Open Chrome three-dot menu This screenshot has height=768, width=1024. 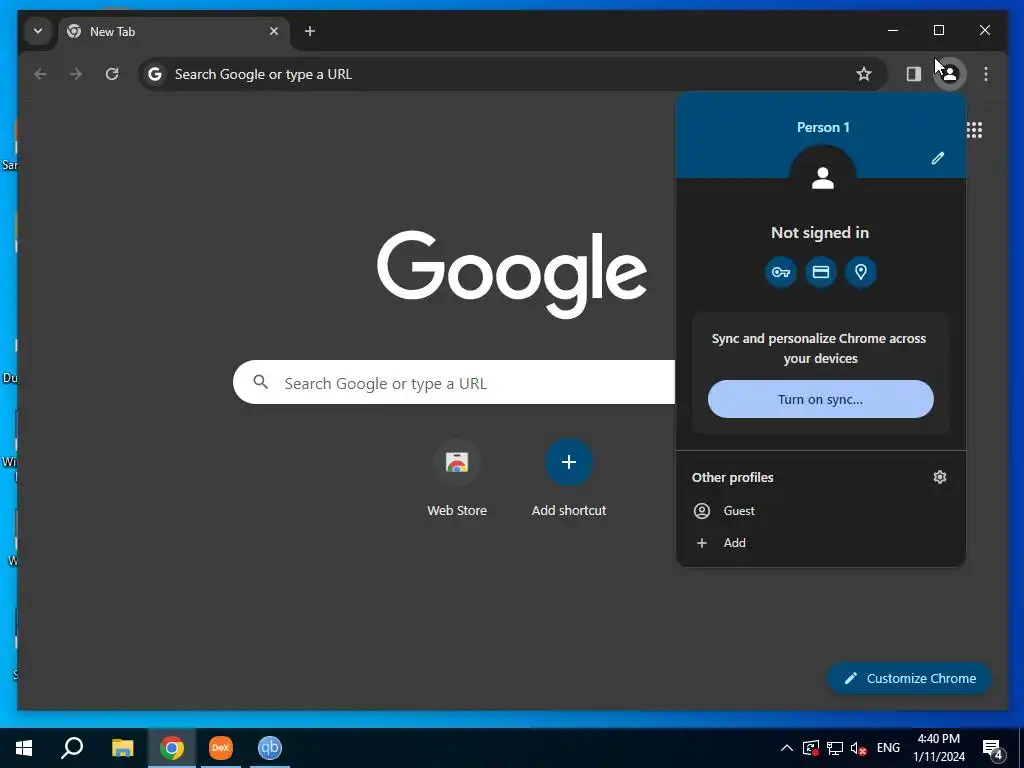(986, 74)
